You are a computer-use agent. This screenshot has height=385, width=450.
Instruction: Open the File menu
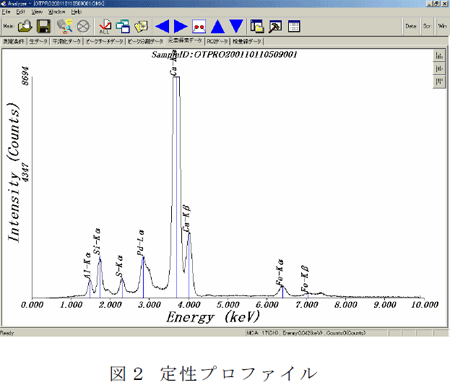(x=6, y=12)
